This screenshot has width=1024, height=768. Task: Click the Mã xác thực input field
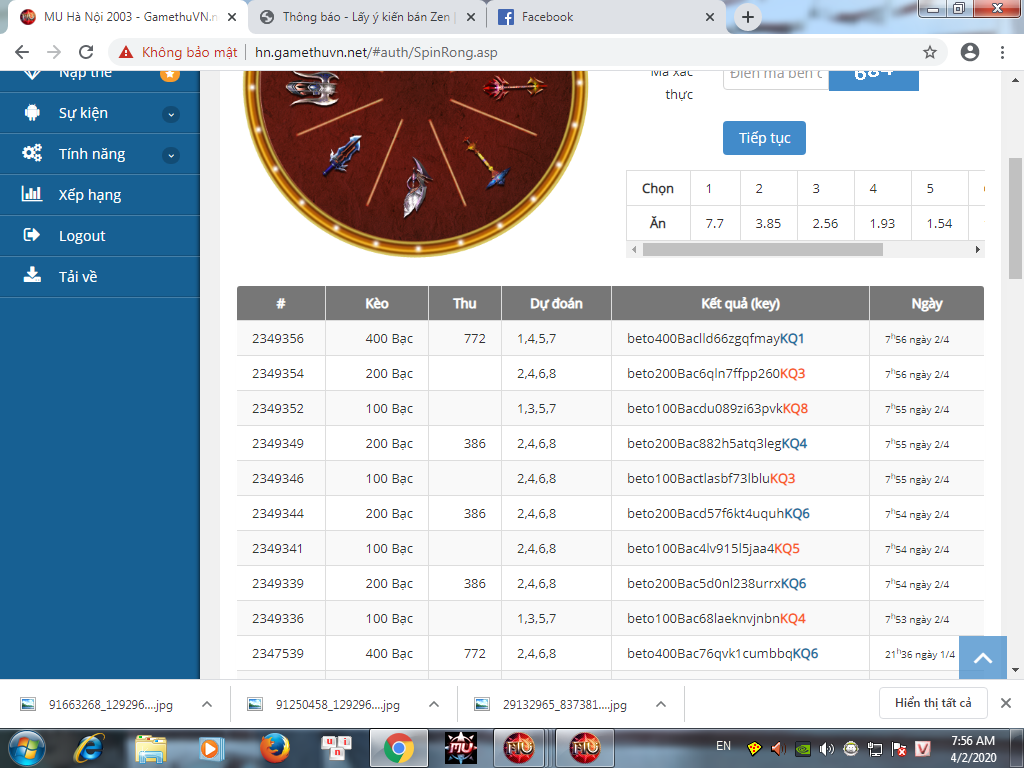(775, 74)
